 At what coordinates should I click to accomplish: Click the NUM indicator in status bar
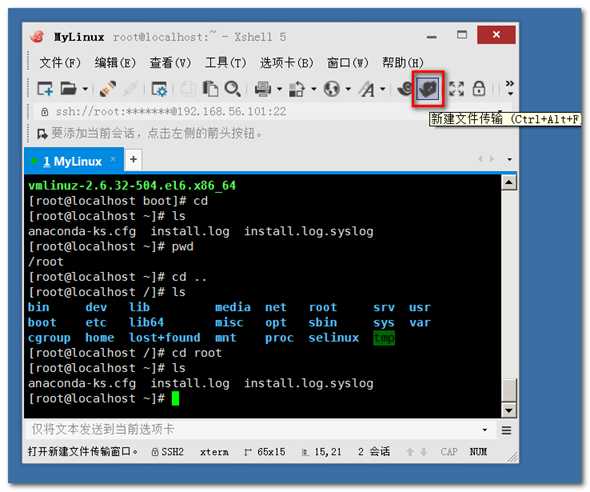coord(478,451)
